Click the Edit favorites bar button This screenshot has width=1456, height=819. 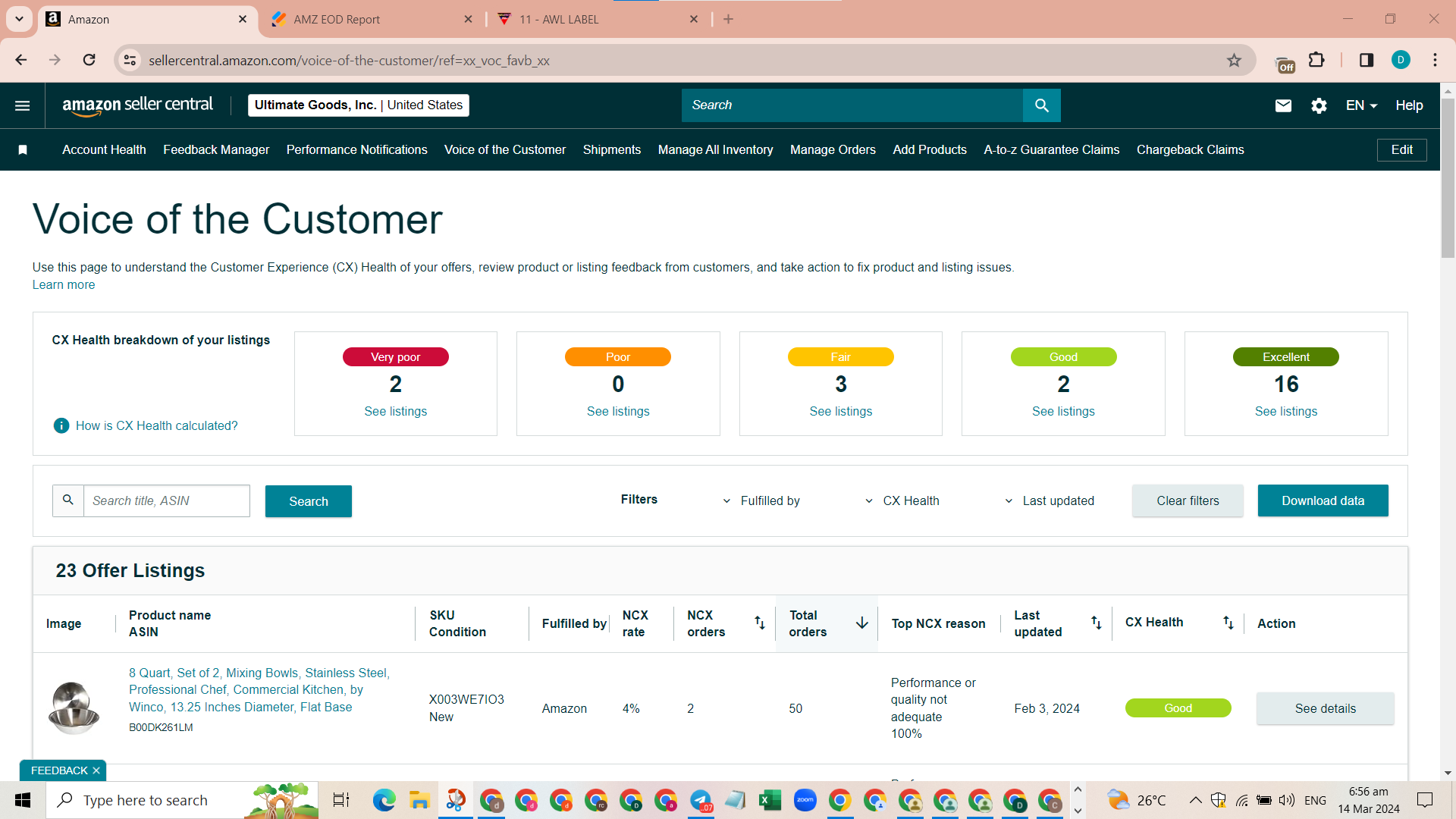click(x=1401, y=150)
